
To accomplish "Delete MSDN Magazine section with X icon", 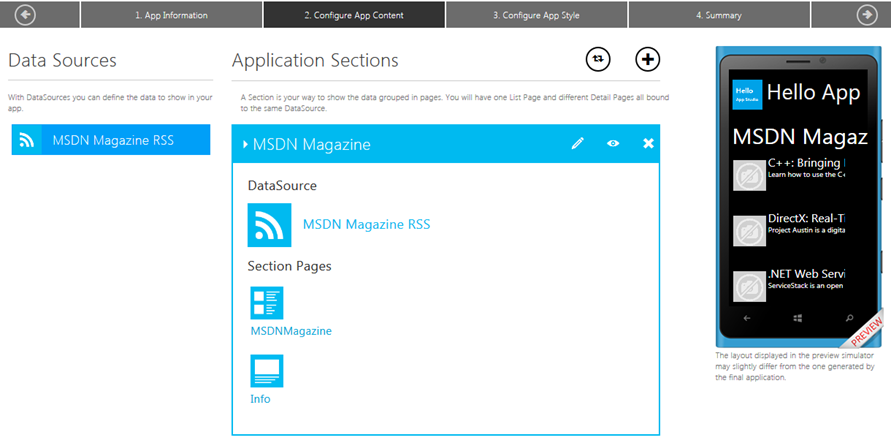I will [648, 143].
